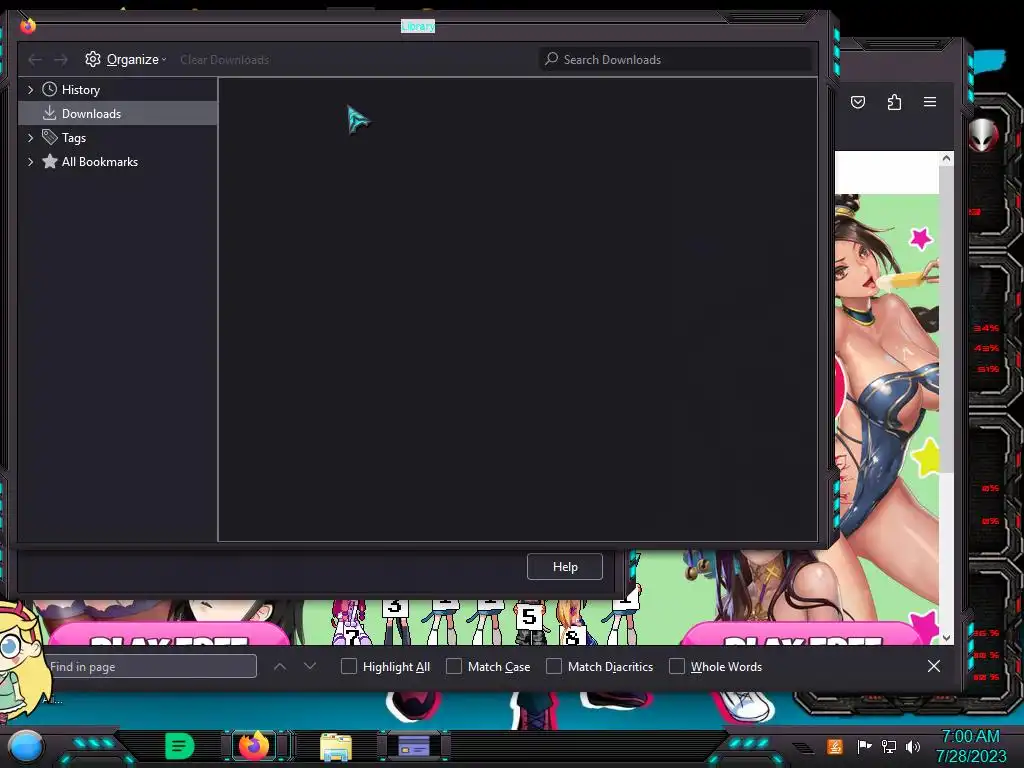Viewport: 1024px width, 768px height.
Task: Open the Firefox Extensions puzzle icon
Action: (x=894, y=102)
